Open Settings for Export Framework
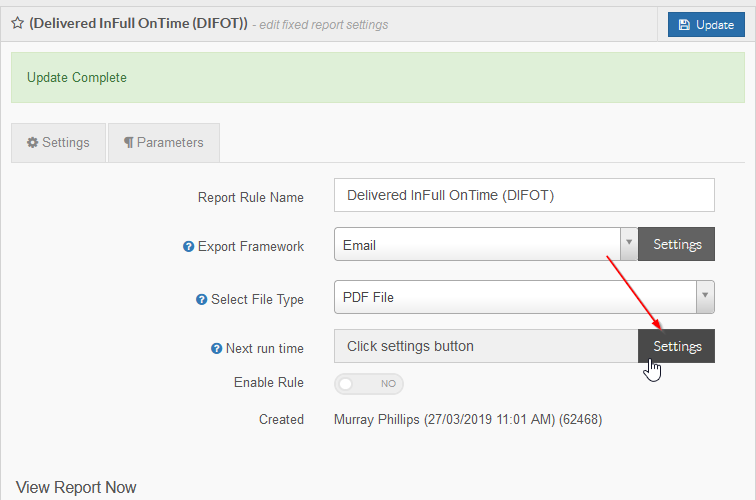Image resolution: width=756 pixels, height=500 pixels. coord(676,244)
